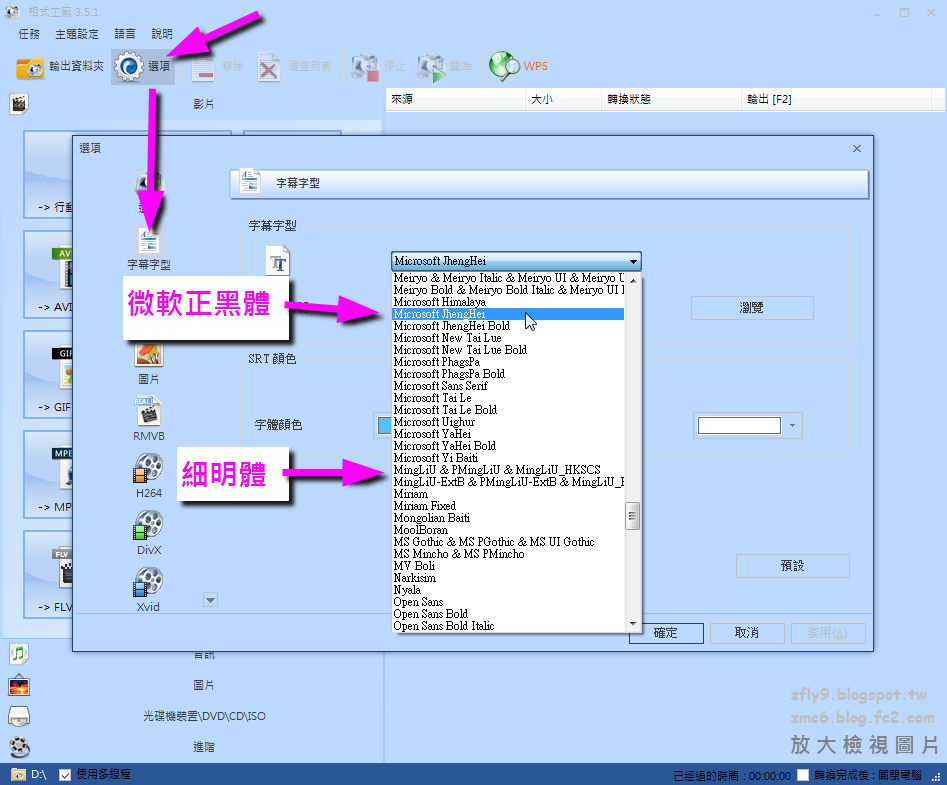
Task: Open the 輸出資料夾 output folder button
Action: 59,66
